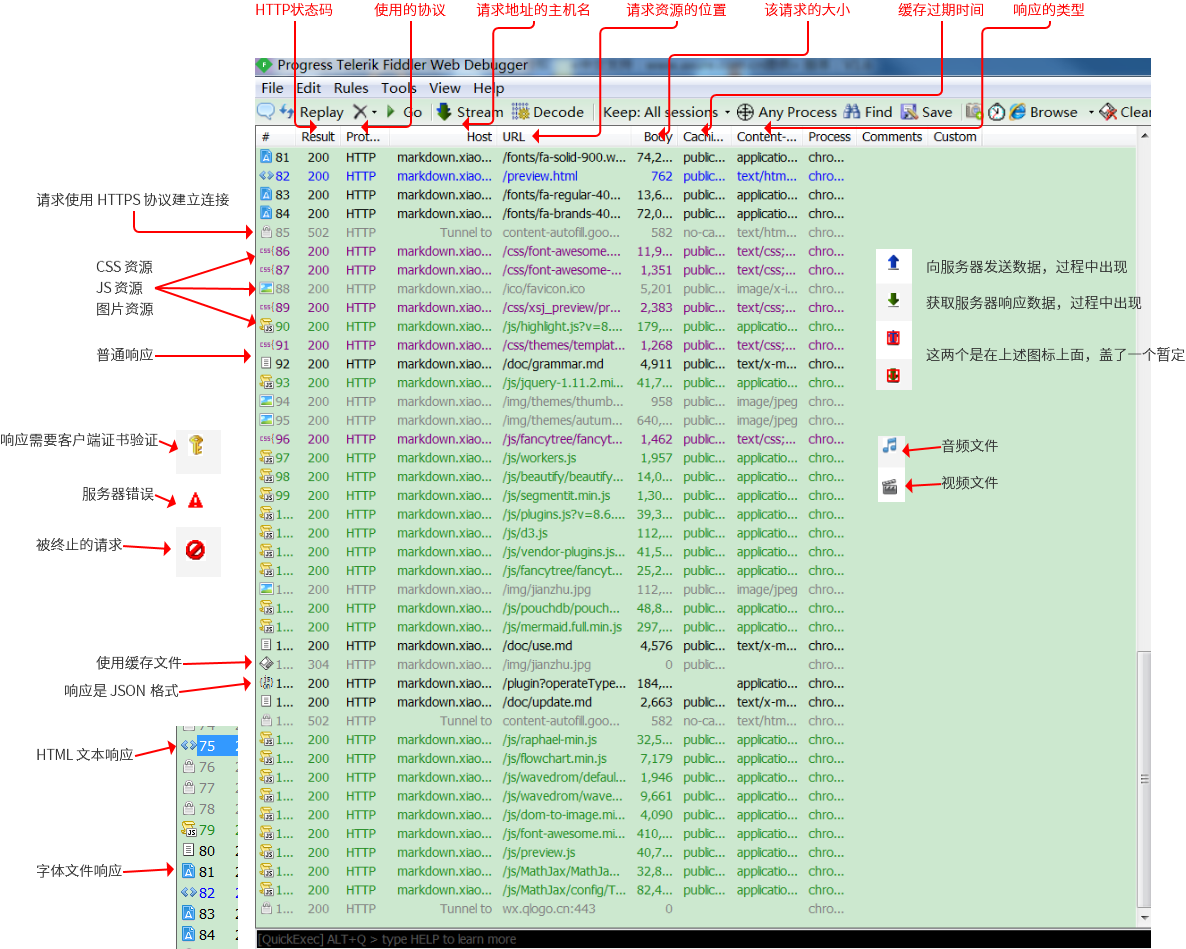This screenshot has width=1186, height=949.
Task: Click the CSS icon of session 86
Action: pyautogui.click(x=266, y=251)
